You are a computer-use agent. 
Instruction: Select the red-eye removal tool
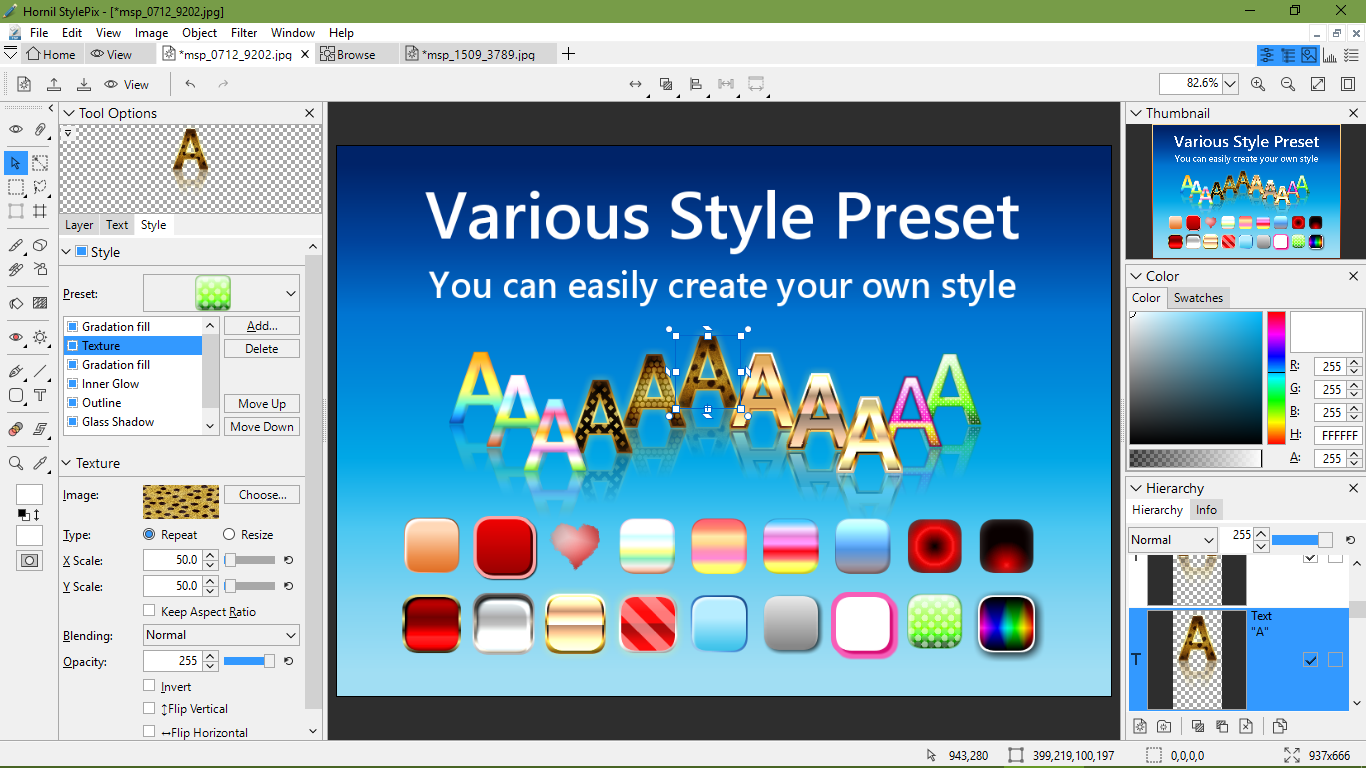[16, 338]
